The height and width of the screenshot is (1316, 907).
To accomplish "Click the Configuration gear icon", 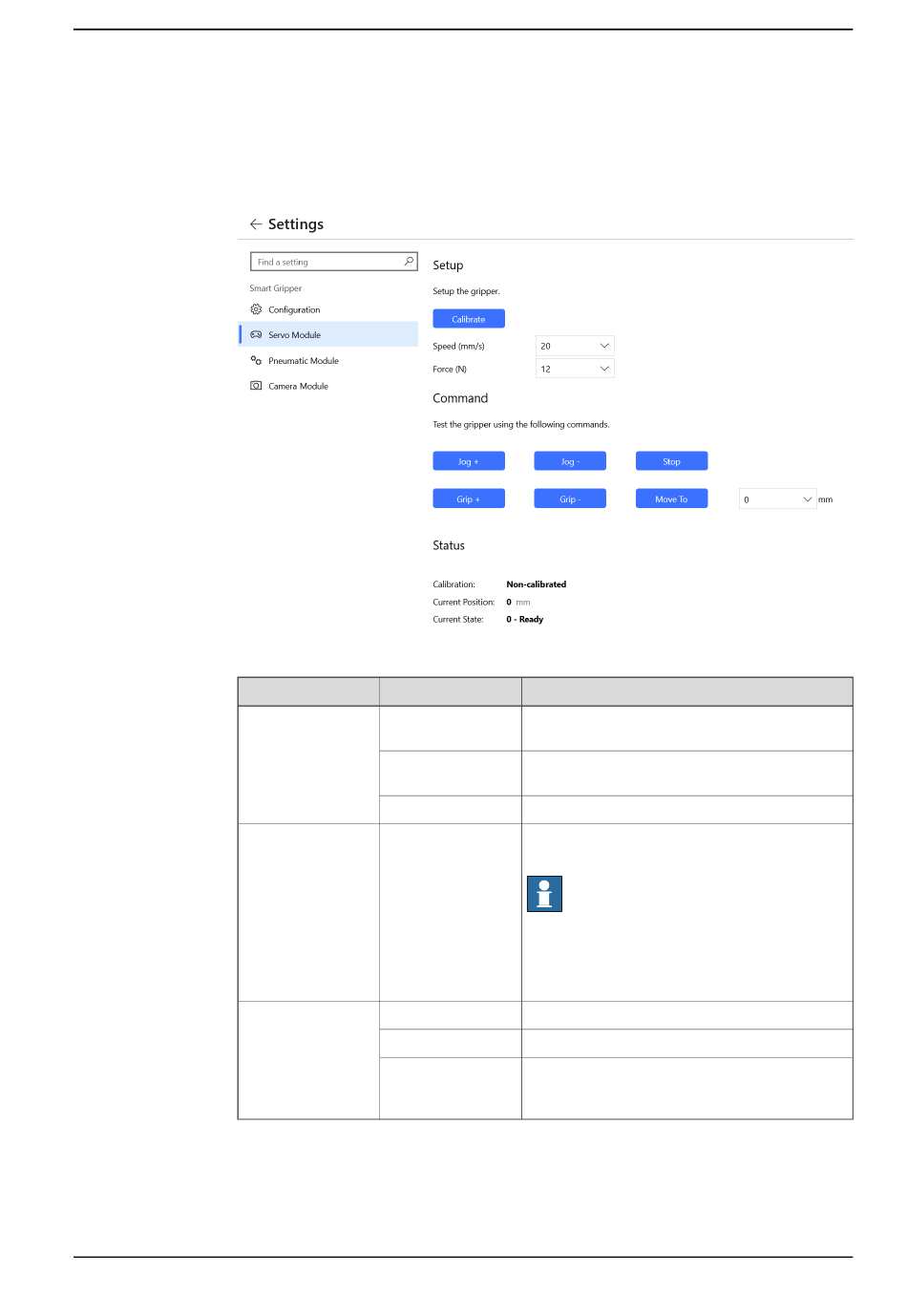I will click(256, 309).
